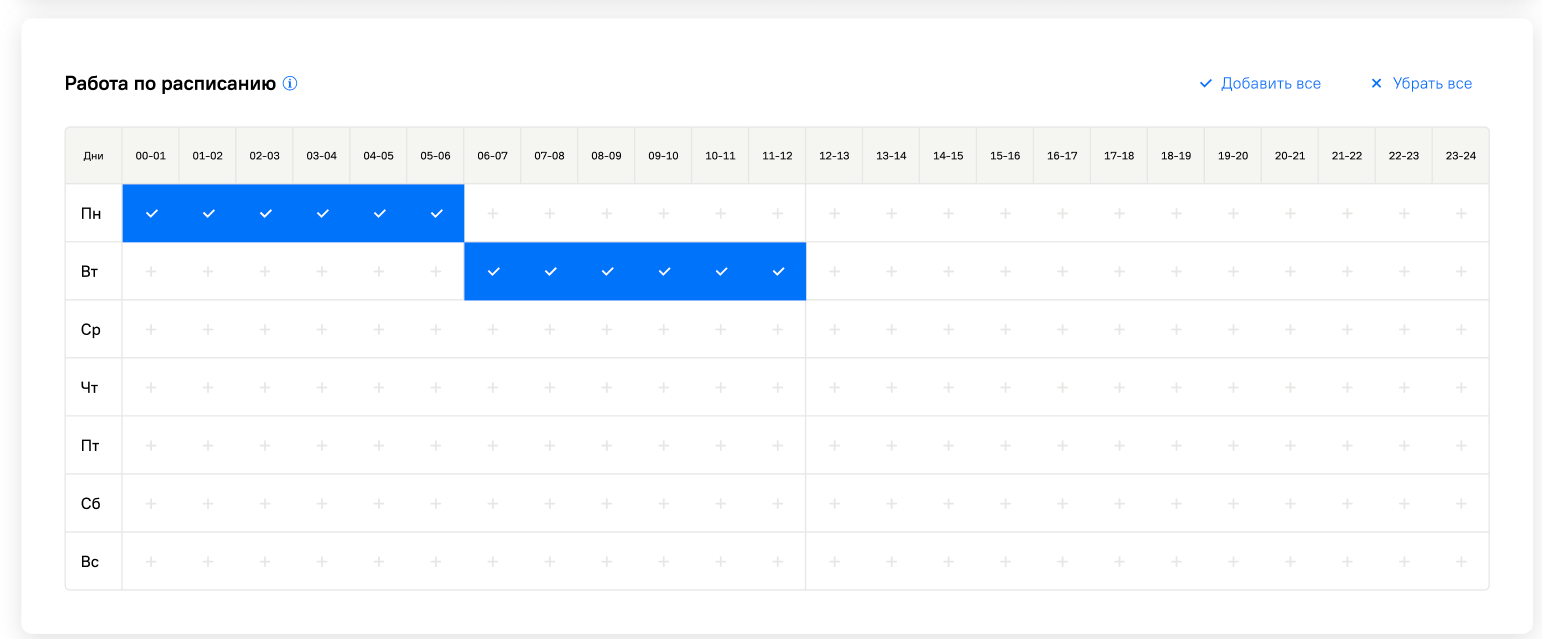Enable Tuesday 00-01 time slot
The image size is (1542, 639).
(x=151, y=272)
